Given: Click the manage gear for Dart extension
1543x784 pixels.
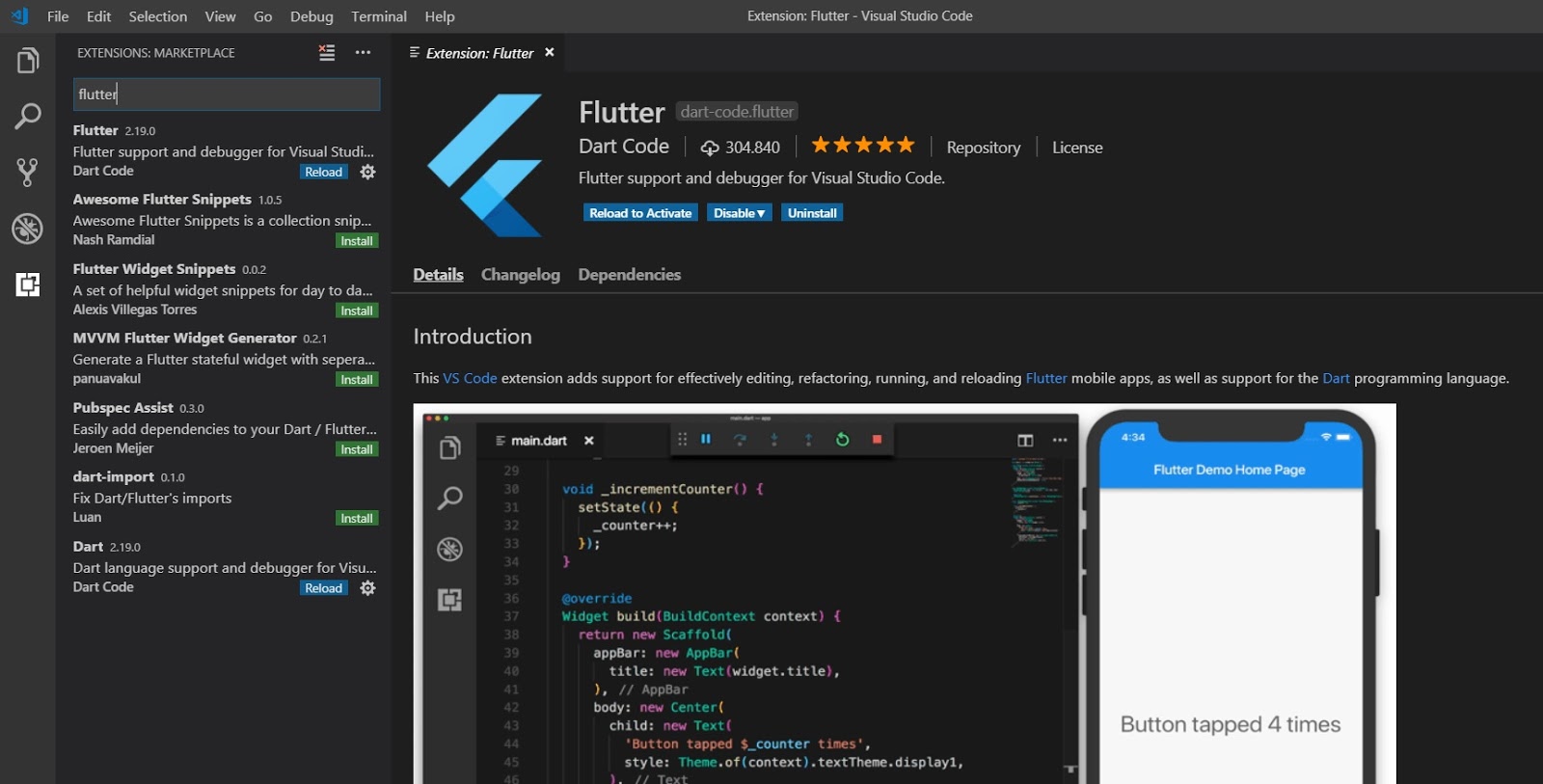Looking at the screenshot, I should 367,588.
